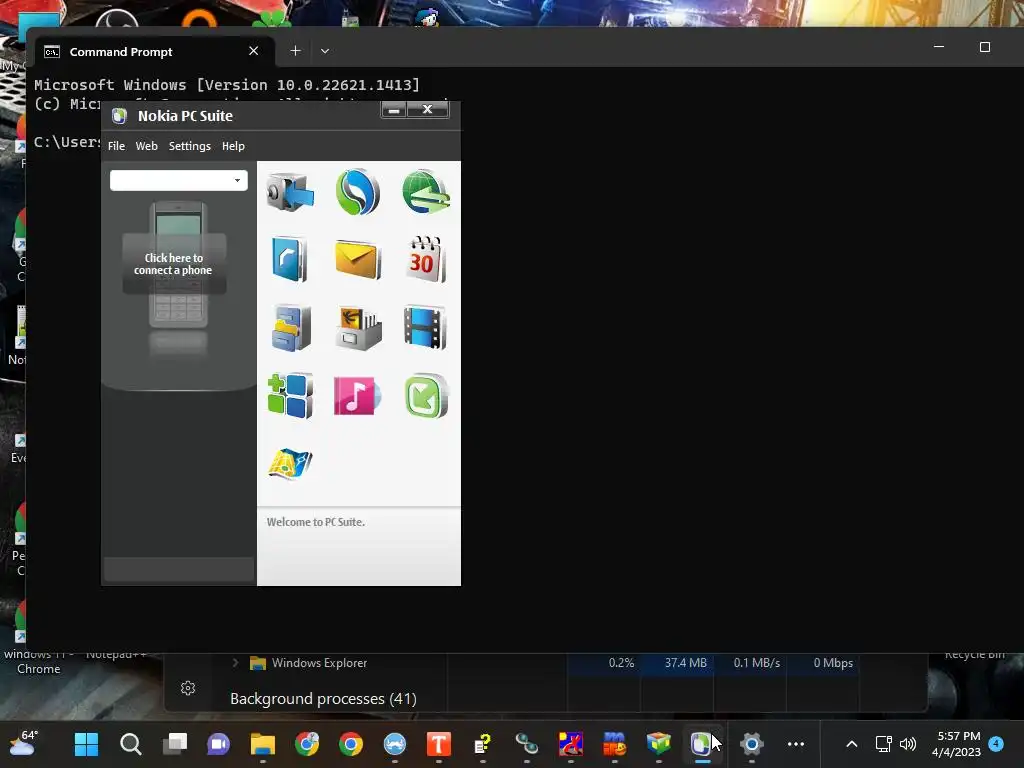Screen dimensions: 1024x768
Task: Open the network icon in the system tray
Action: point(884,744)
